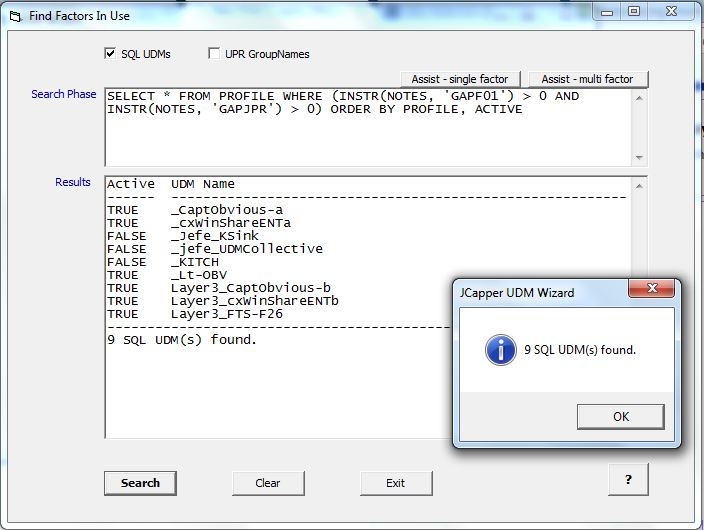This screenshot has height=530, width=704.
Task: Open help with the question mark button
Action: pos(628,479)
